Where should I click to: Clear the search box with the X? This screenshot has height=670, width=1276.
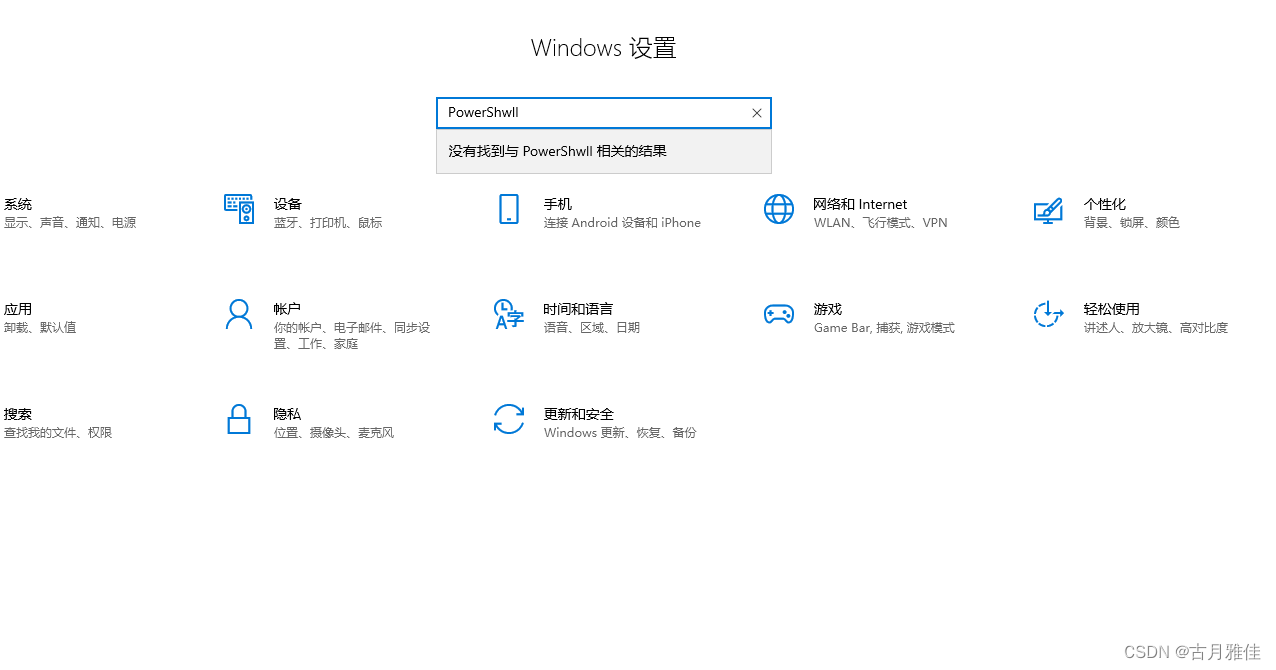756,113
